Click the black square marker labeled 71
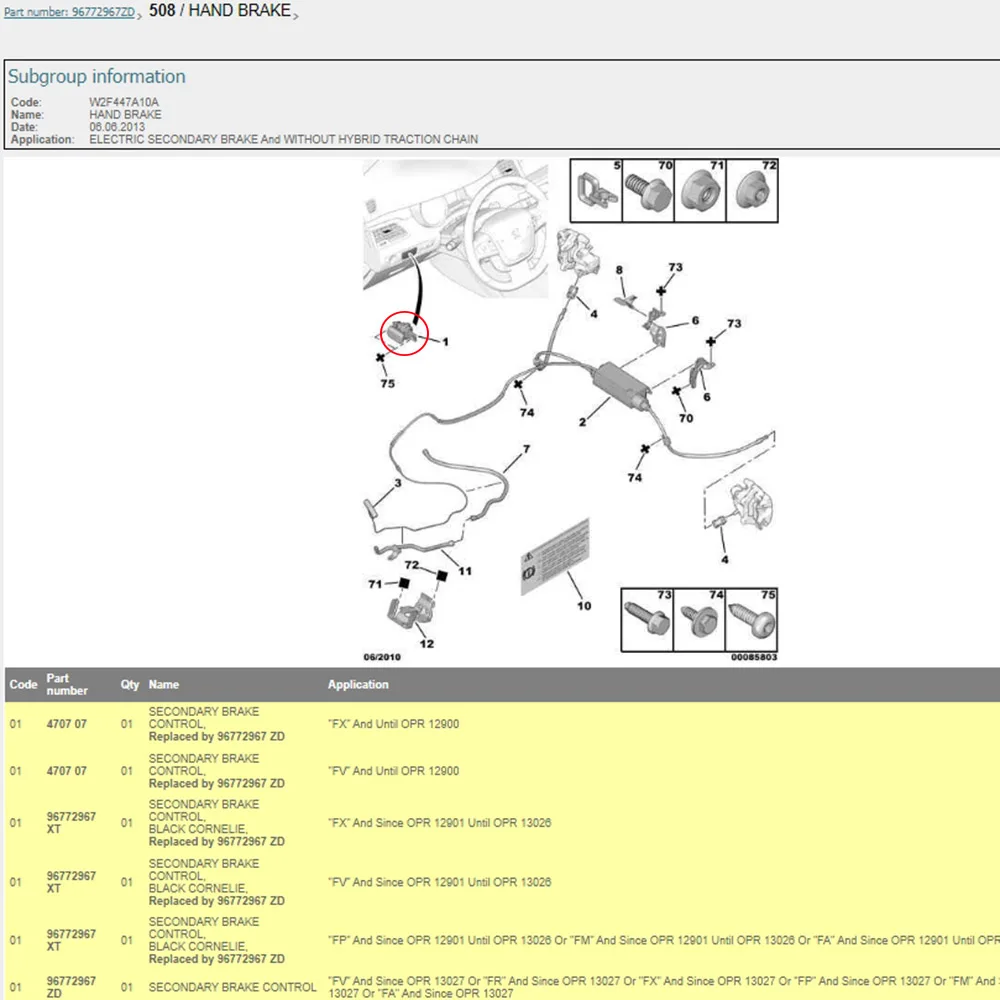Image resolution: width=1000 pixels, height=1000 pixels. pyautogui.click(x=404, y=583)
